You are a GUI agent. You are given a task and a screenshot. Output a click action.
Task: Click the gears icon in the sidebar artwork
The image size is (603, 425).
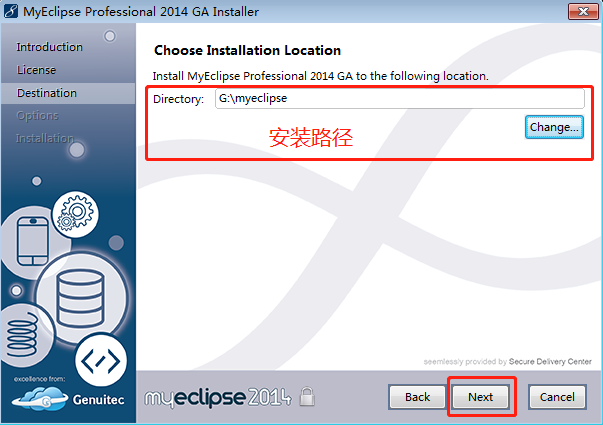(75, 214)
